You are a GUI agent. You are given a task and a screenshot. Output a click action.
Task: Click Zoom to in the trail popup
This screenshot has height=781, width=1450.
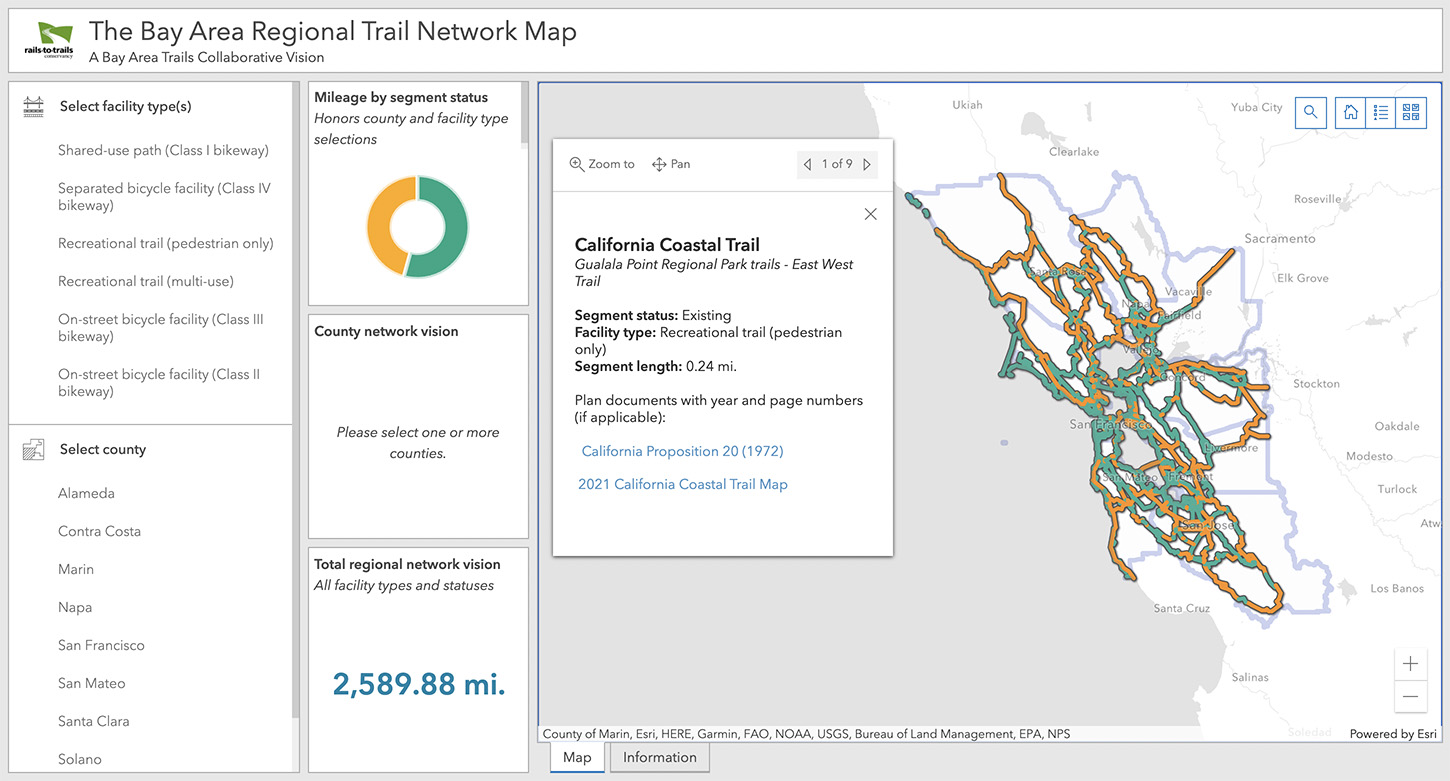click(x=601, y=163)
